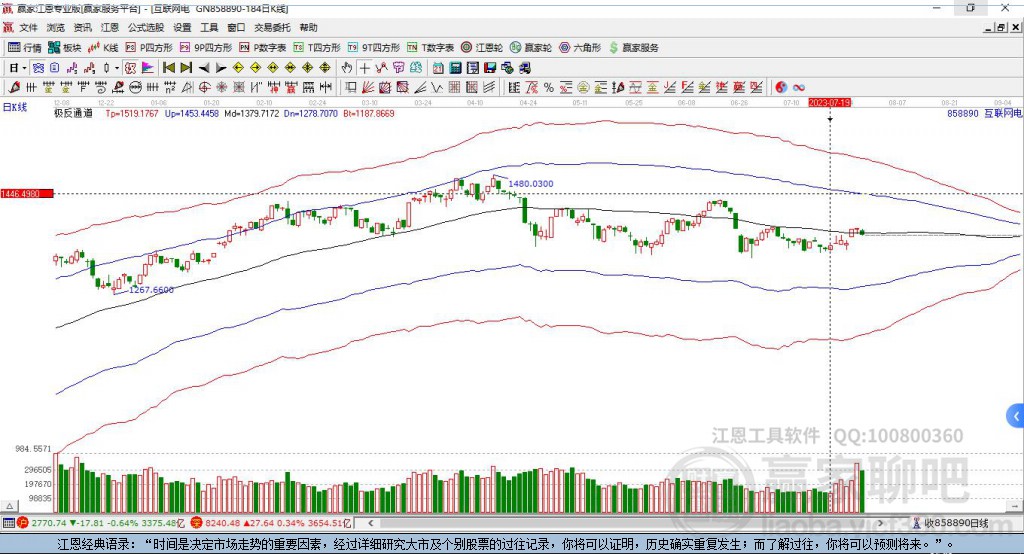
Task: Select the Gann fan lines icon
Action: pyautogui.click(x=368, y=88)
